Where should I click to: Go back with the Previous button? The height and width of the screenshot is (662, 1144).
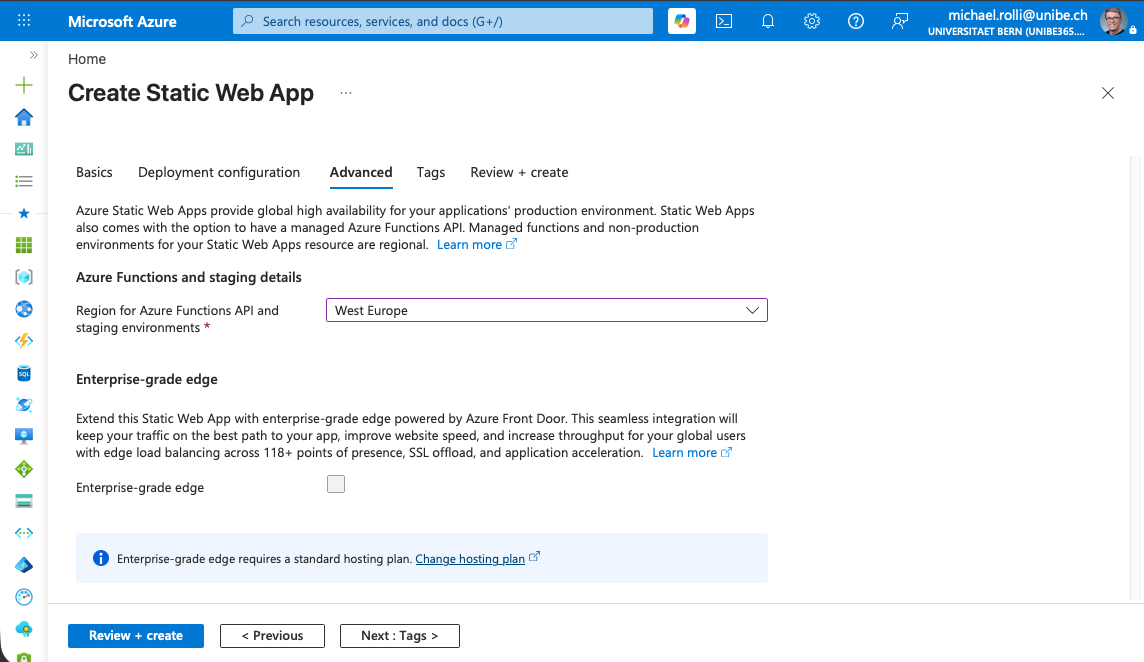272,636
